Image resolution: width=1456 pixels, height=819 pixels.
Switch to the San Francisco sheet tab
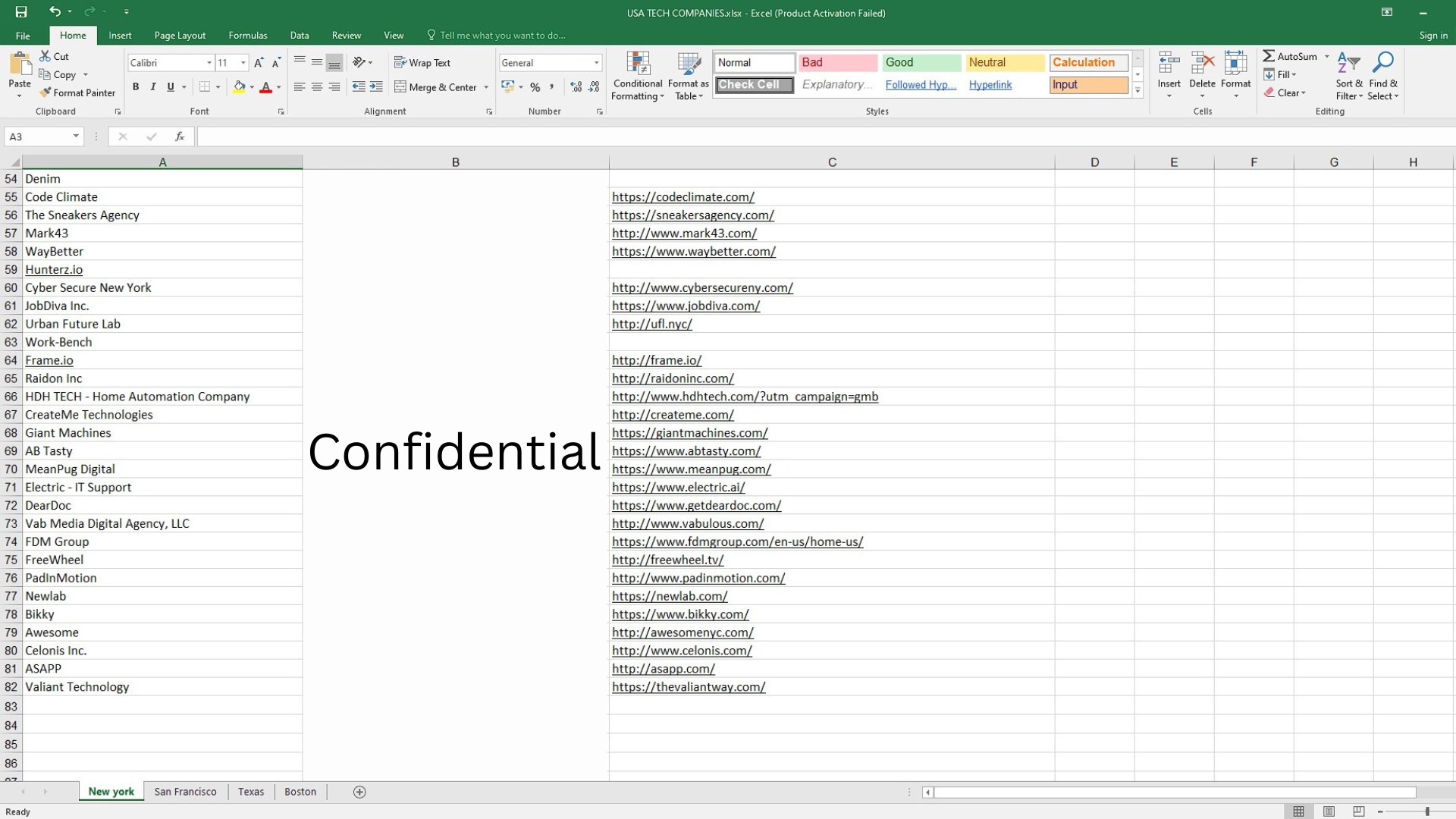[x=185, y=792]
